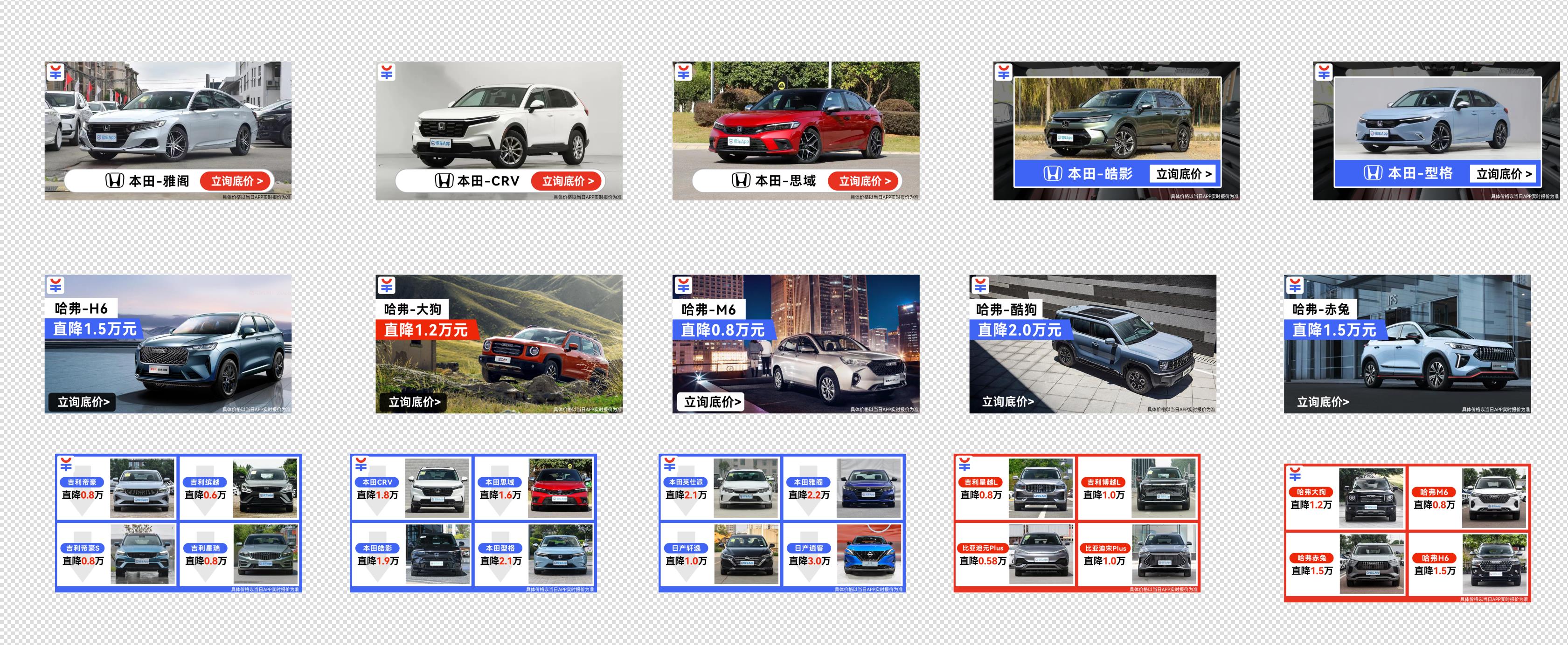Click the 立询底价> button on 哈弗-大狗 banner

click(x=414, y=402)
